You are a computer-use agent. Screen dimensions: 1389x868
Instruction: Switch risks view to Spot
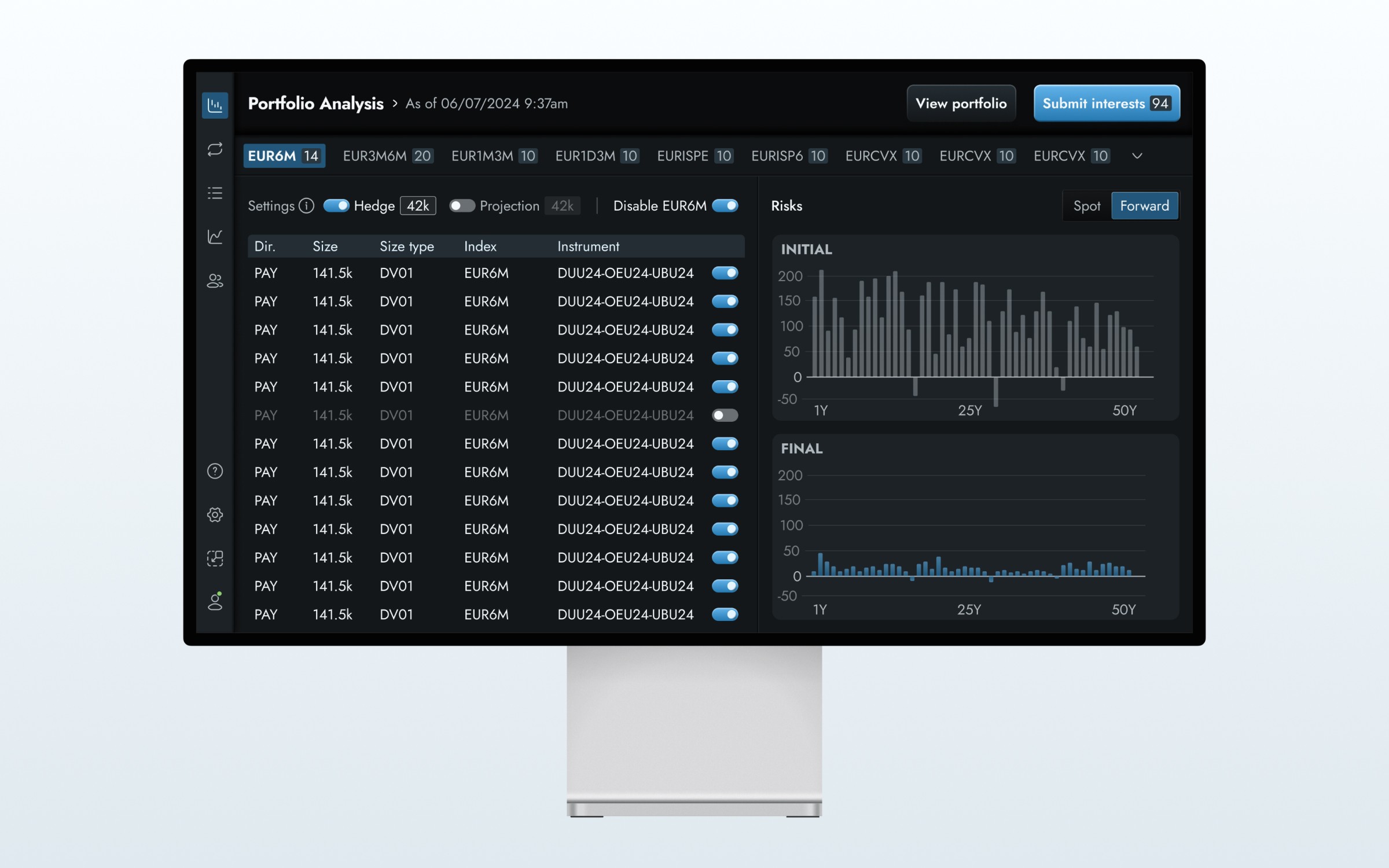(1086, 205)
